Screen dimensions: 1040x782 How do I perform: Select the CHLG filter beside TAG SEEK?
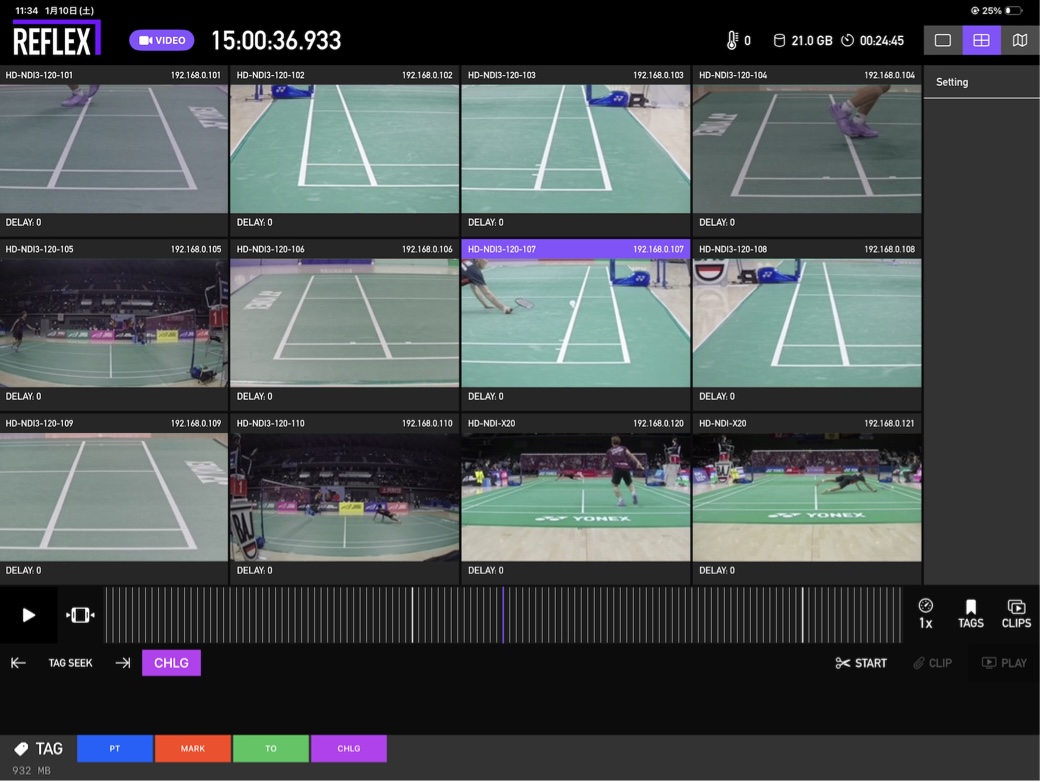tap(171, 663)
